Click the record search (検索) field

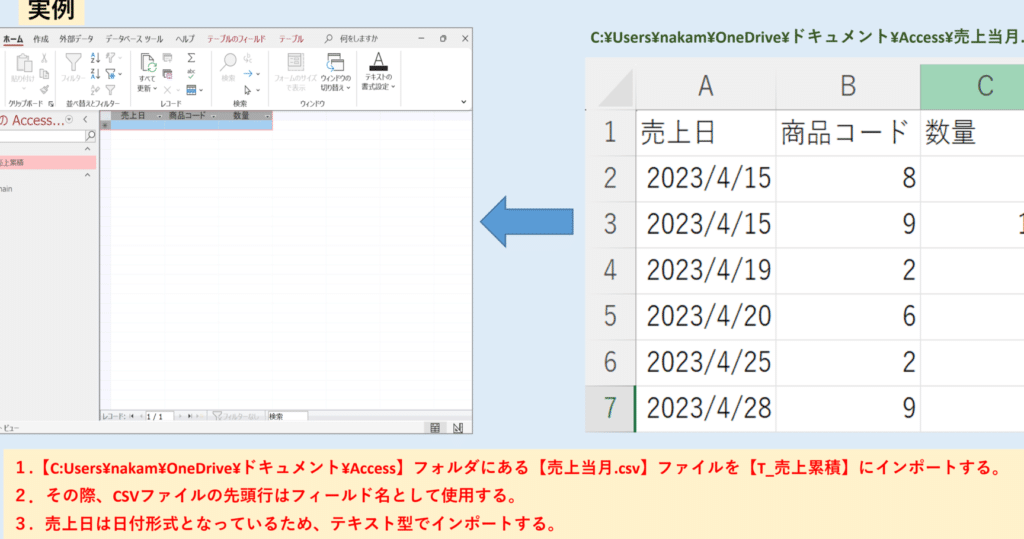pos(286,416)
